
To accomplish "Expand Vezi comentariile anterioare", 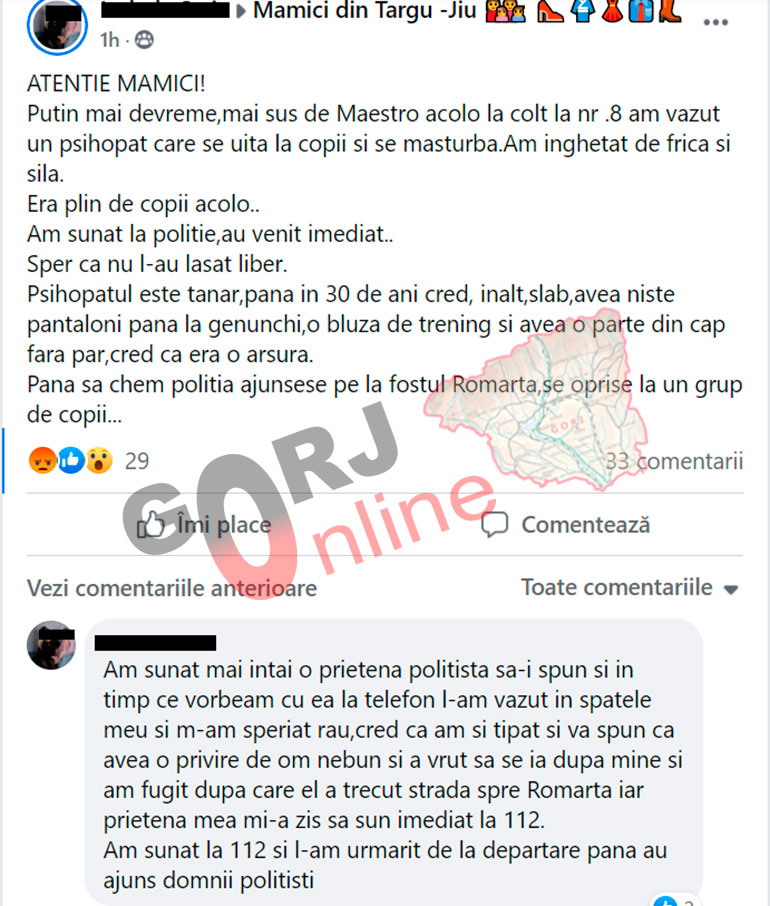I will pyautogui.click(x=172, y=588).
